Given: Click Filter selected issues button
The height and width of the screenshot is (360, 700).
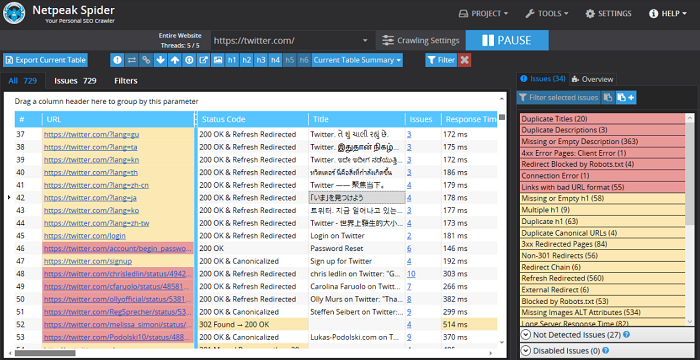Looking at the screenshot, I should coord(558,97).
